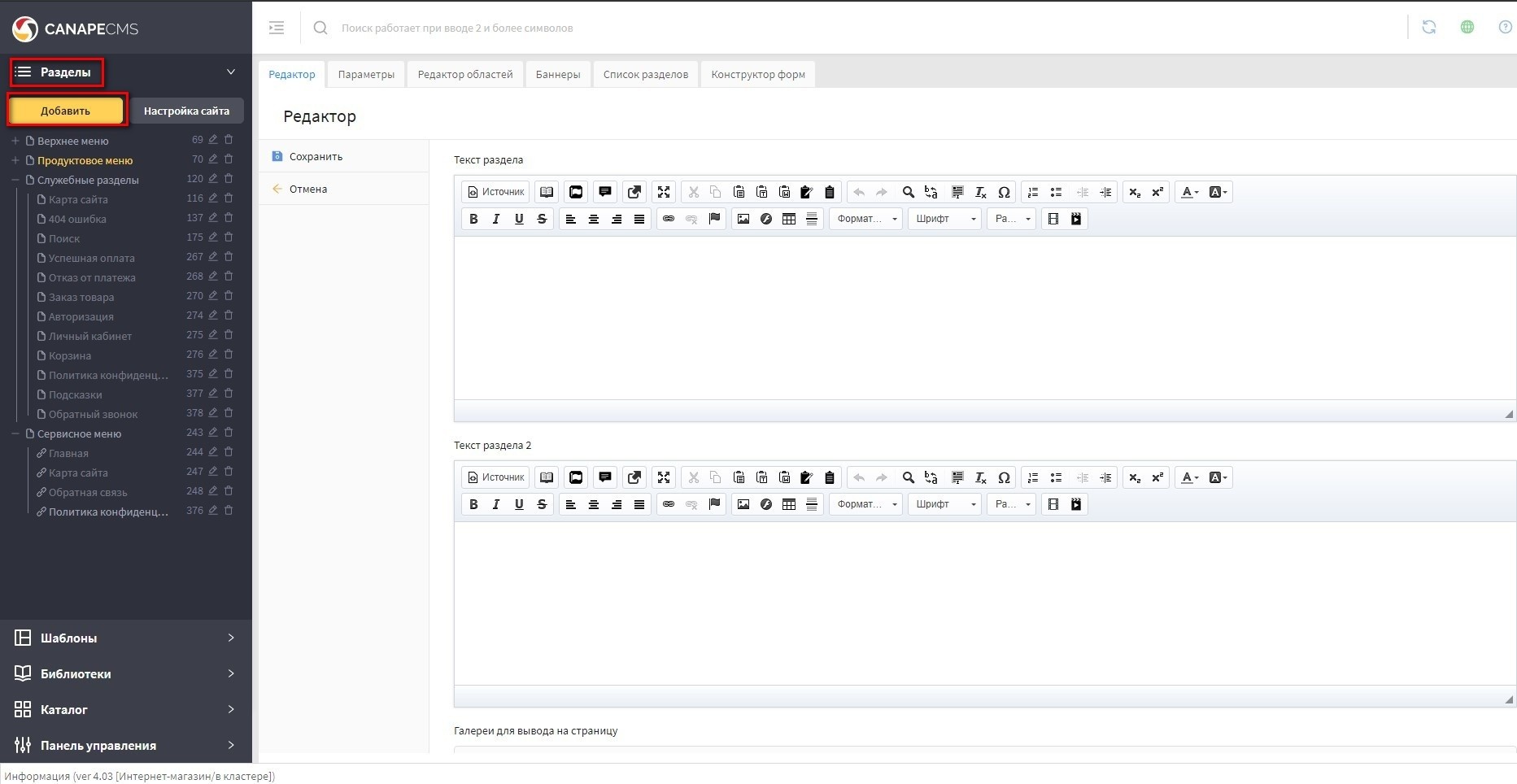Expand the 'Верхнее меню' tree node
1517x784 pixels.
point(15,141)
